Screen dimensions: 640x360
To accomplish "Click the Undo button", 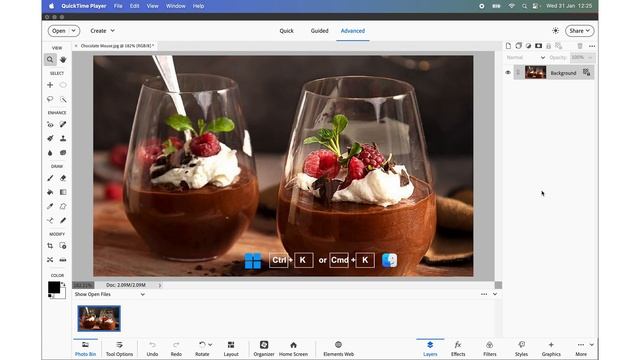I will 152,349.
